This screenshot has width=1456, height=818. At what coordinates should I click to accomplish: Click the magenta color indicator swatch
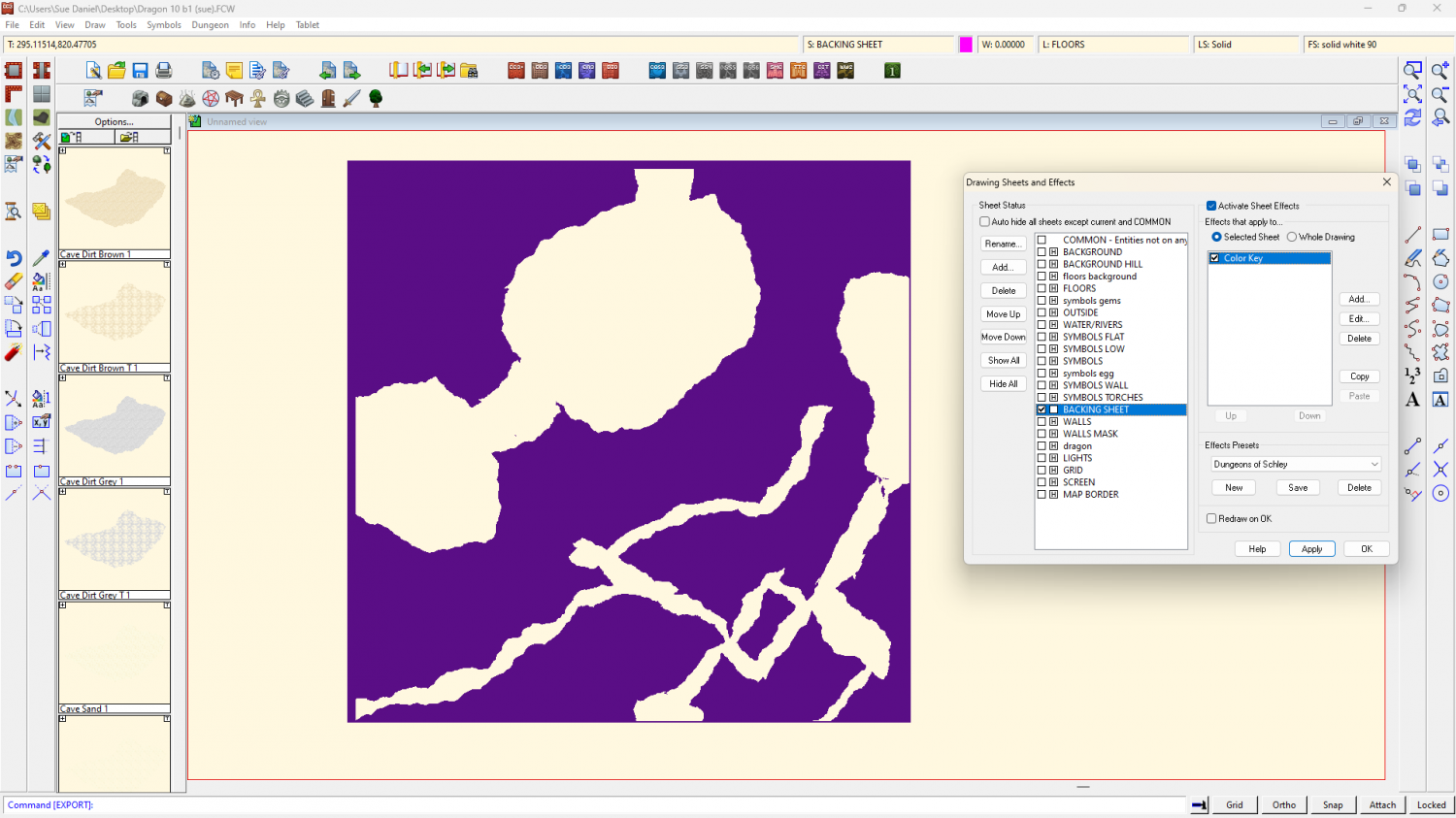point(966,45)
